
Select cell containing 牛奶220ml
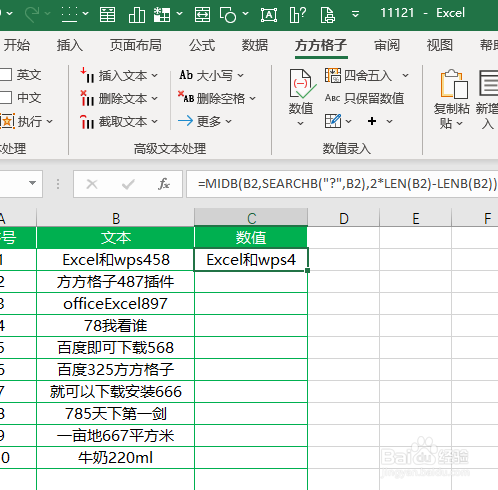click(115, 458)
